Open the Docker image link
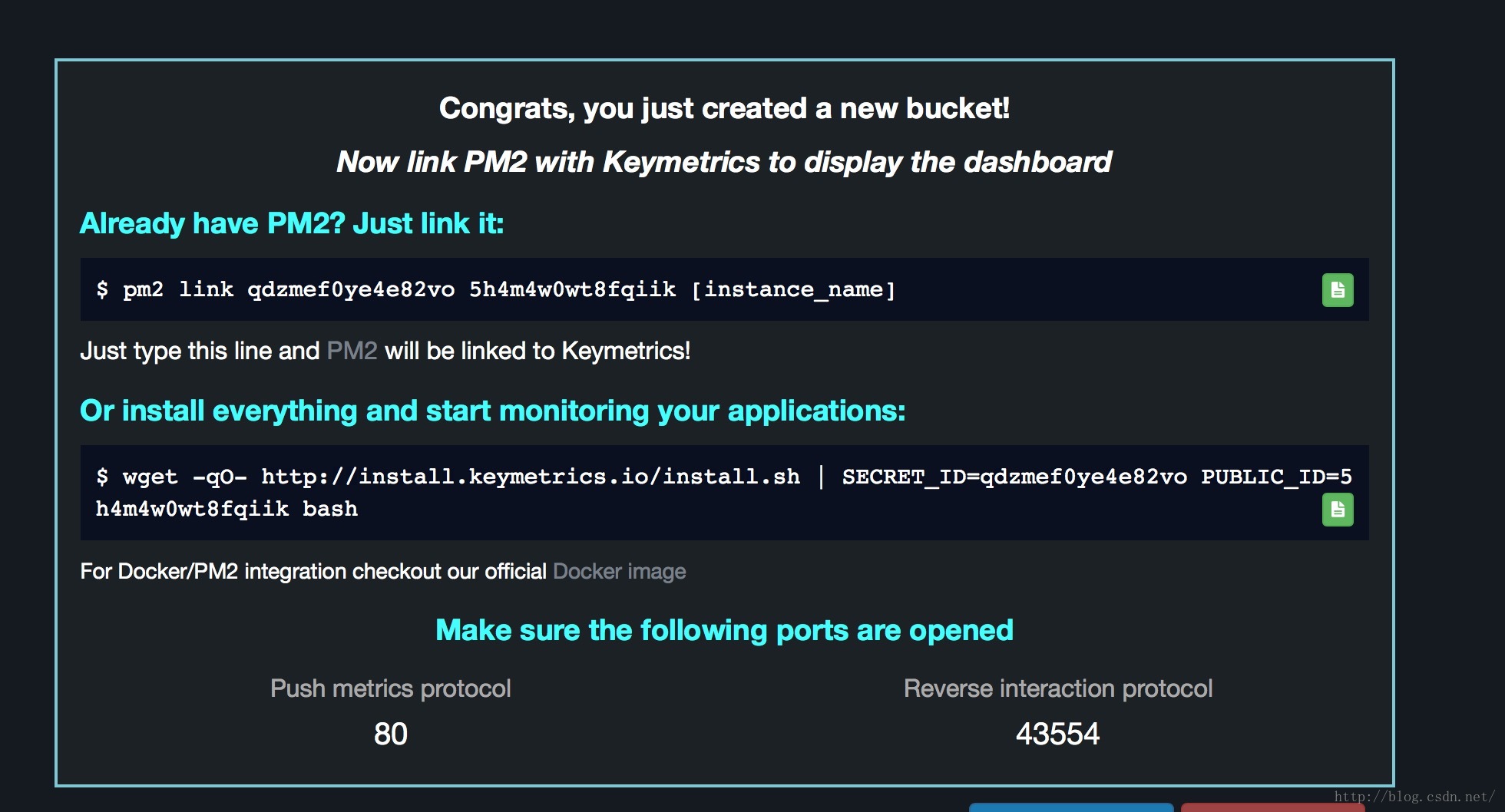 point(619,572)
